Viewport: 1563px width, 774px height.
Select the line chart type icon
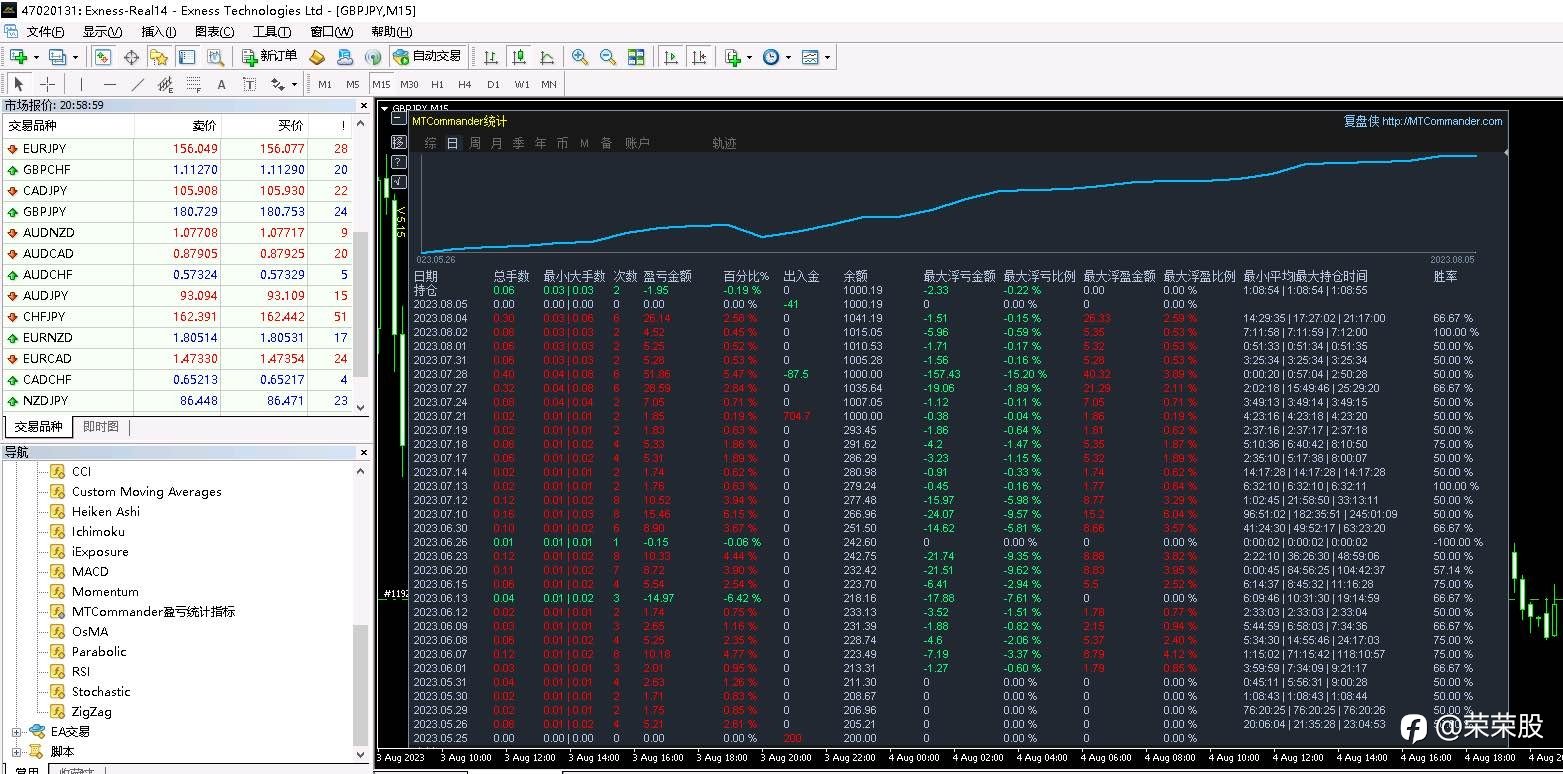(547, 57)
